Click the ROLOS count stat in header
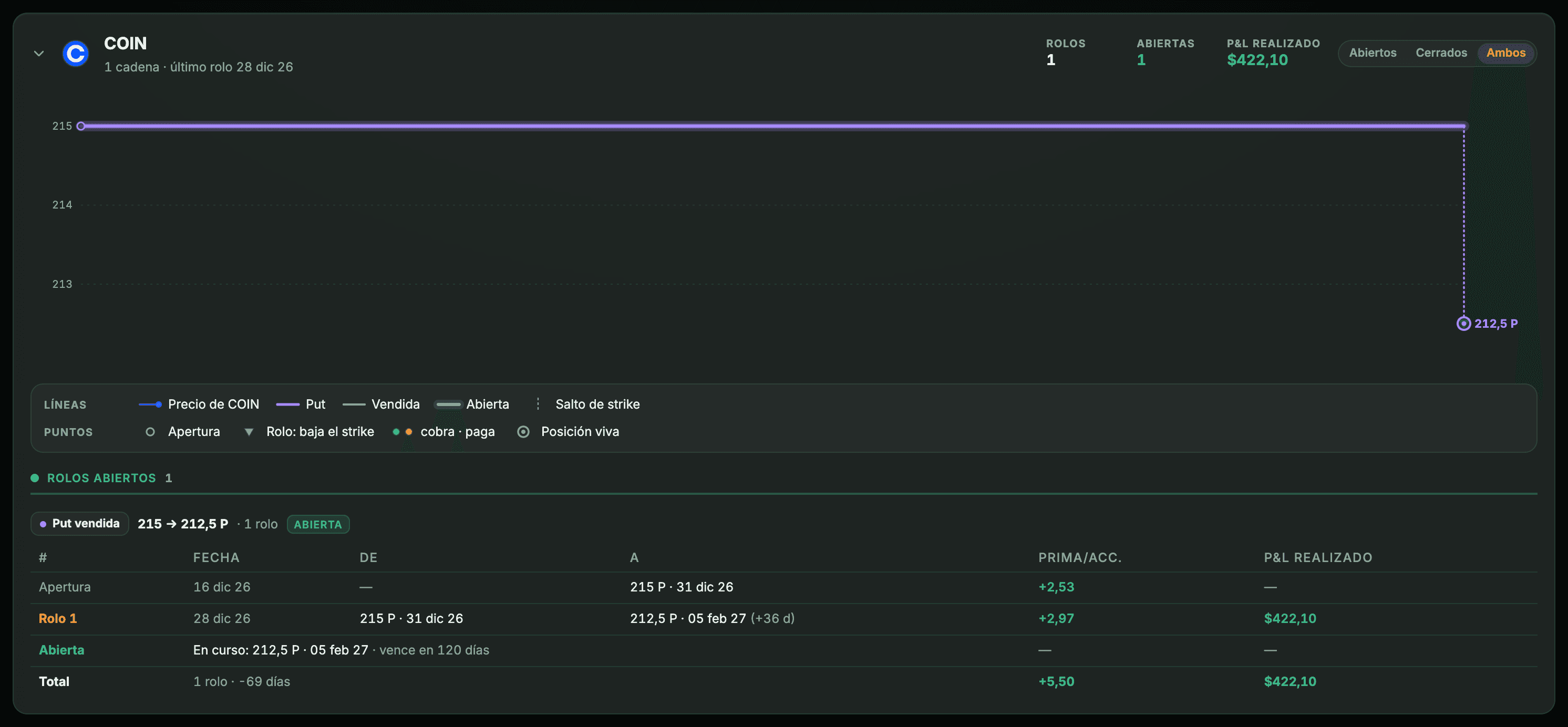The height and width of the screenshot is (727, 1568). [1065, 53]
